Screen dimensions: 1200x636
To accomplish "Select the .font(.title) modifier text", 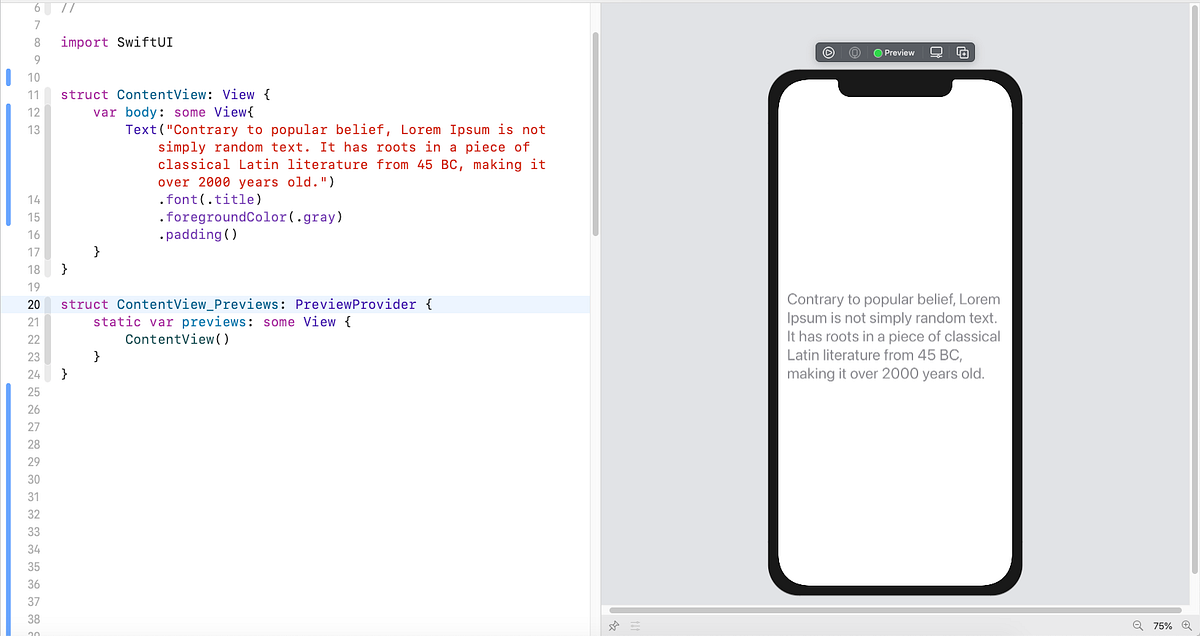I will 212,199.
